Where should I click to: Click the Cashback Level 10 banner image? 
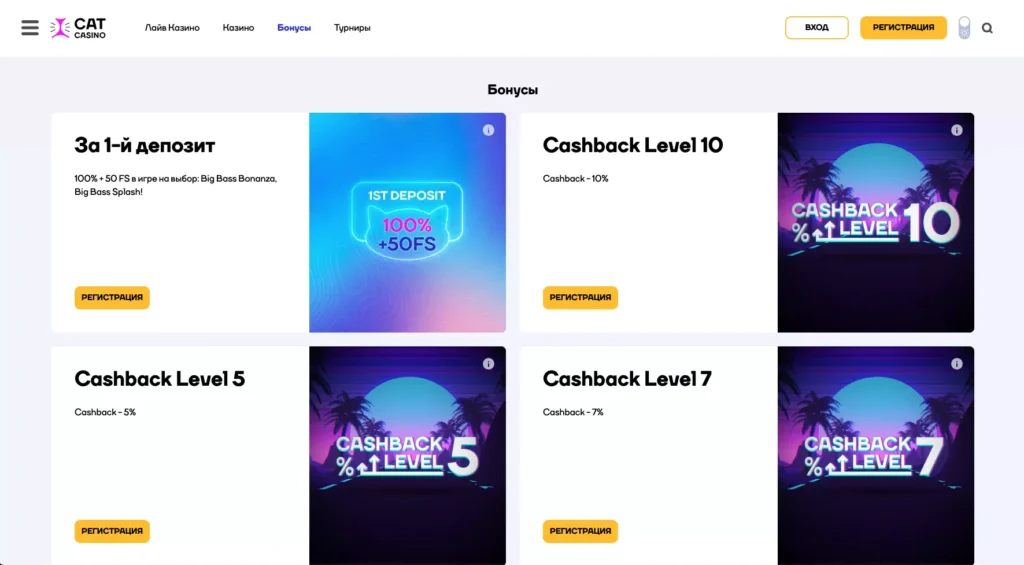[x=876, y=223]
